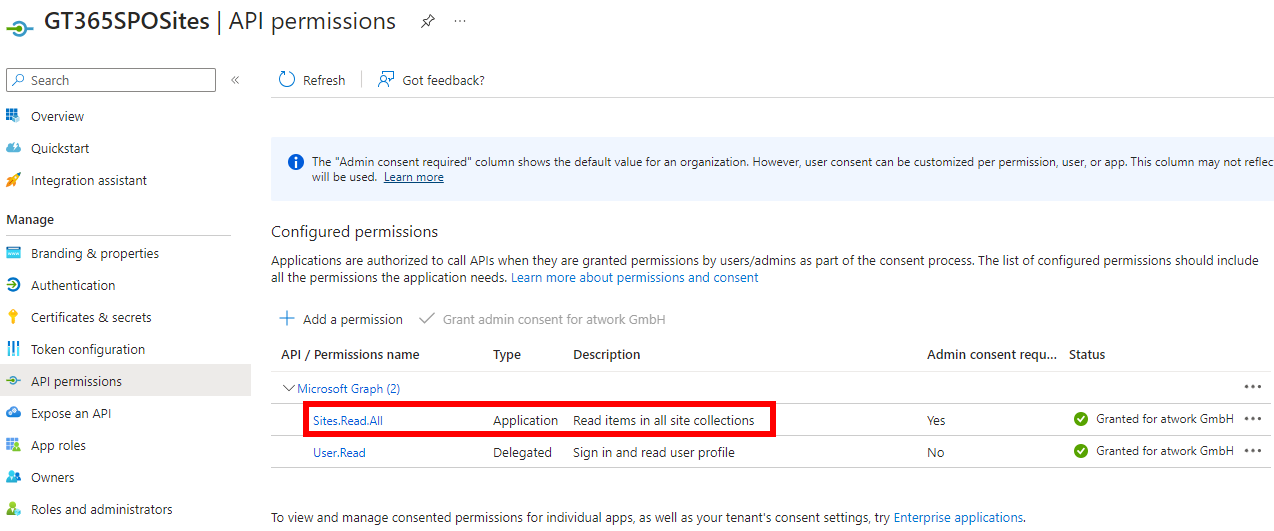Click the GT365SPOSites app logo icon
The image size is (1274, 531).
[20, 27]
